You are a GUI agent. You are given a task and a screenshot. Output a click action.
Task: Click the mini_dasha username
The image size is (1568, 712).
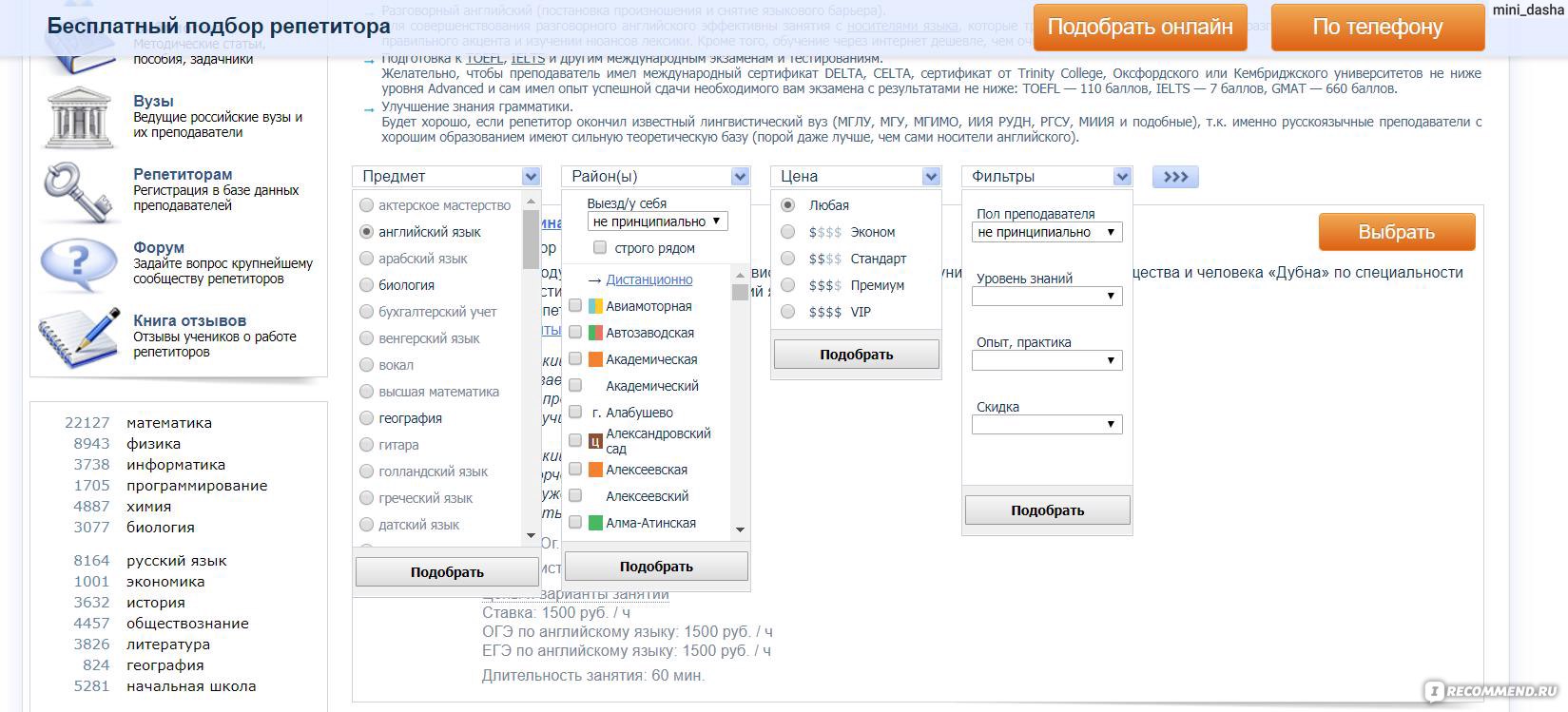coord(1527,10)
